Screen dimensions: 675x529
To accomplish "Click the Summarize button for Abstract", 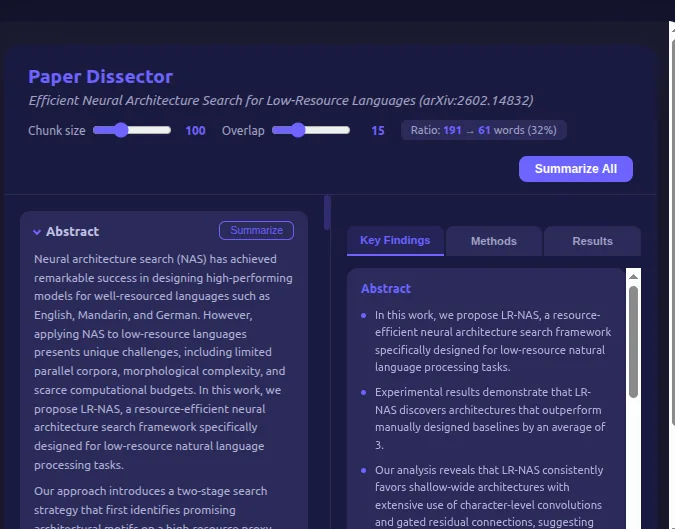I will (256, 230).
